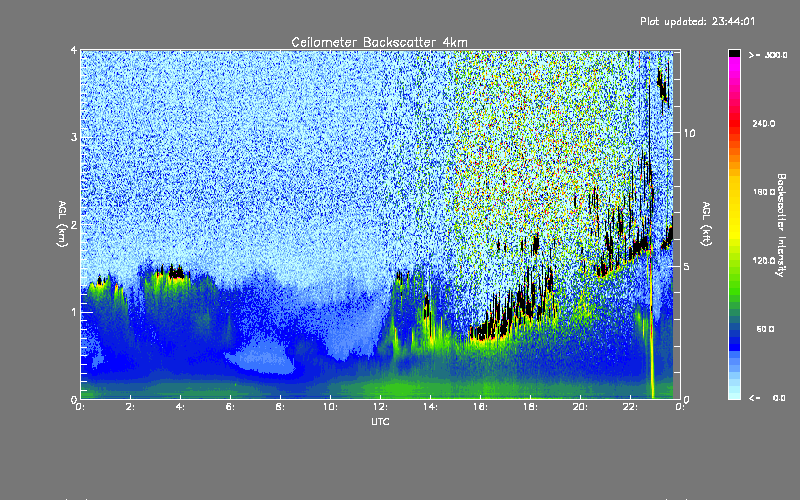800x500 pixels.
Task: Click the black cloud base at 16 UTC
Action: (487, 334)
